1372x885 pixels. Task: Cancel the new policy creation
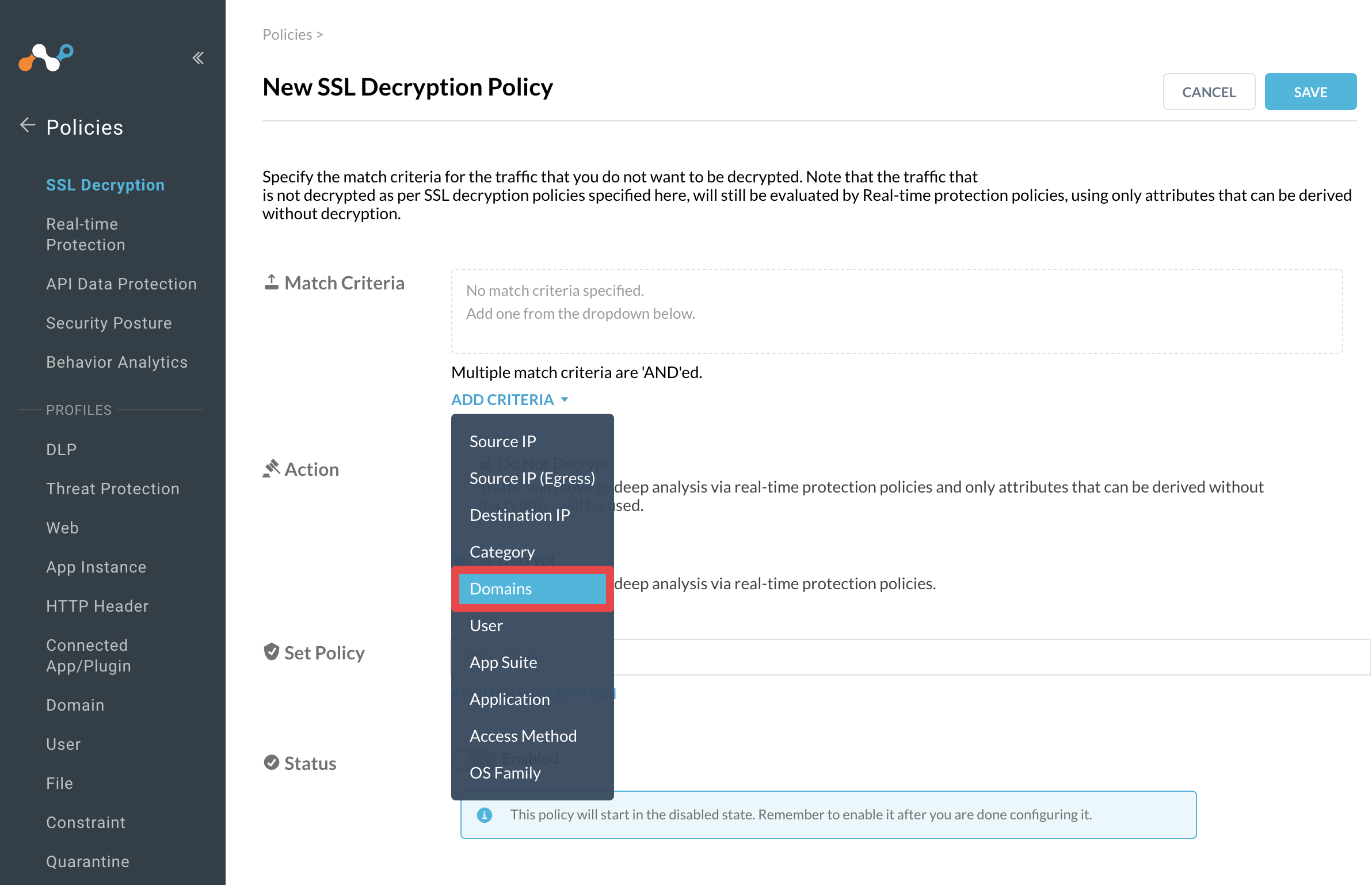[x=1209, y=91]
